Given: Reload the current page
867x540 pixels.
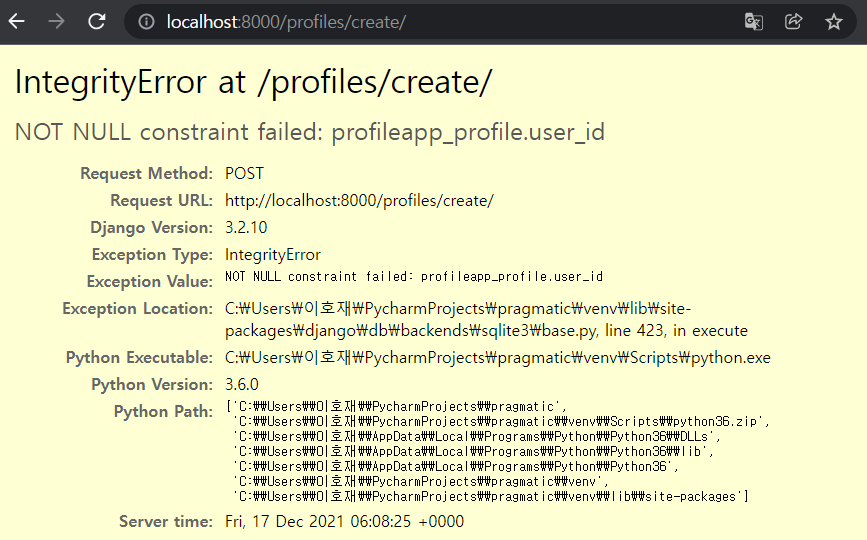Looking at the screenshot, I should pos(97,22).
